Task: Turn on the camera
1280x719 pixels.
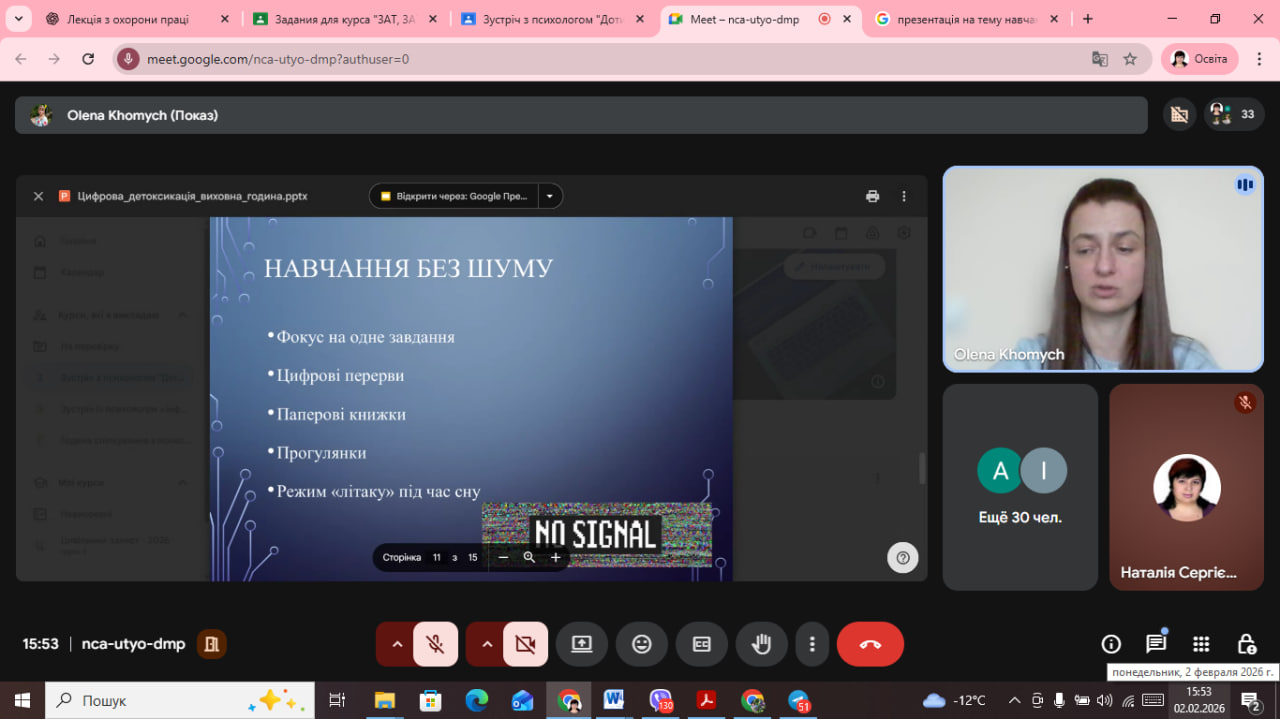Action: tap(525, 644)
